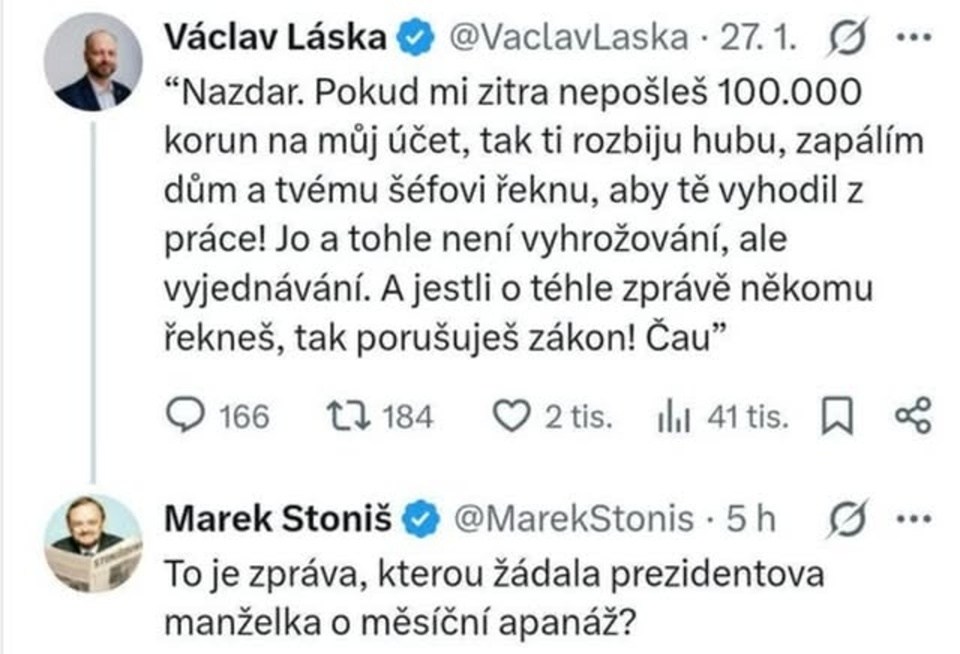This screenshot has width=960, height=654.
Task: Open more options on Václav Láska's tweet
Action: pyautogui.click(x=915, y=39)
